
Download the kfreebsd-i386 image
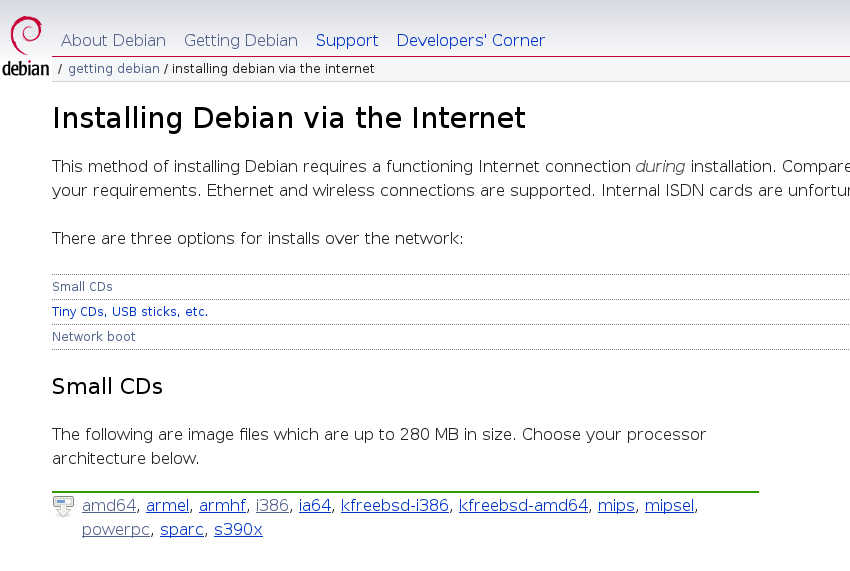tap(395, 505)
